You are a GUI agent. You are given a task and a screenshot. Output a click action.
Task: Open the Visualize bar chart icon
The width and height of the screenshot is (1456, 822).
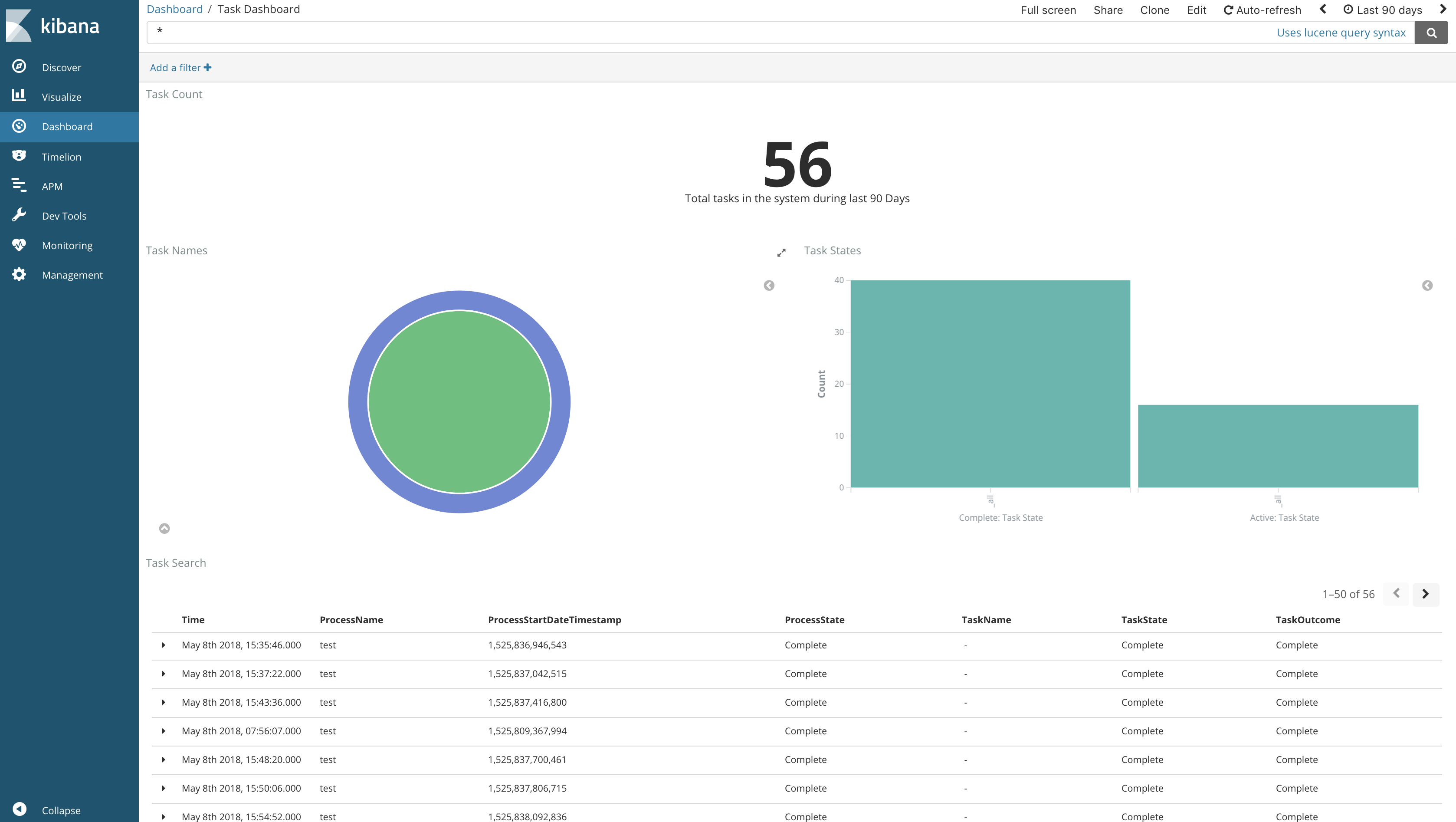19,96
